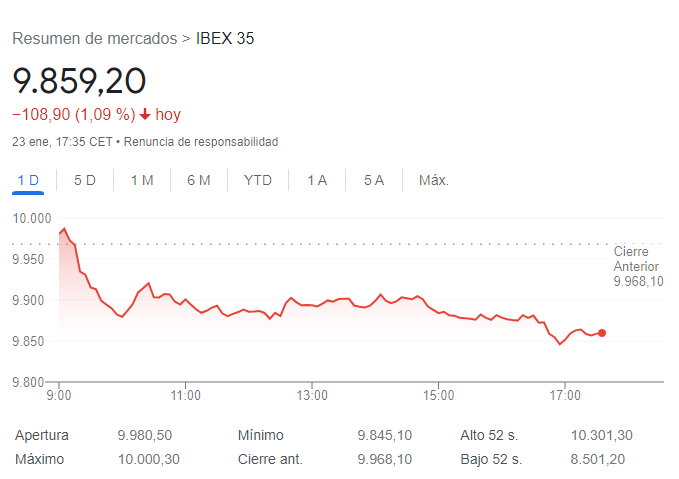
Task: Click the Mínimo value 9.845,10
Action: click(385, 435)
